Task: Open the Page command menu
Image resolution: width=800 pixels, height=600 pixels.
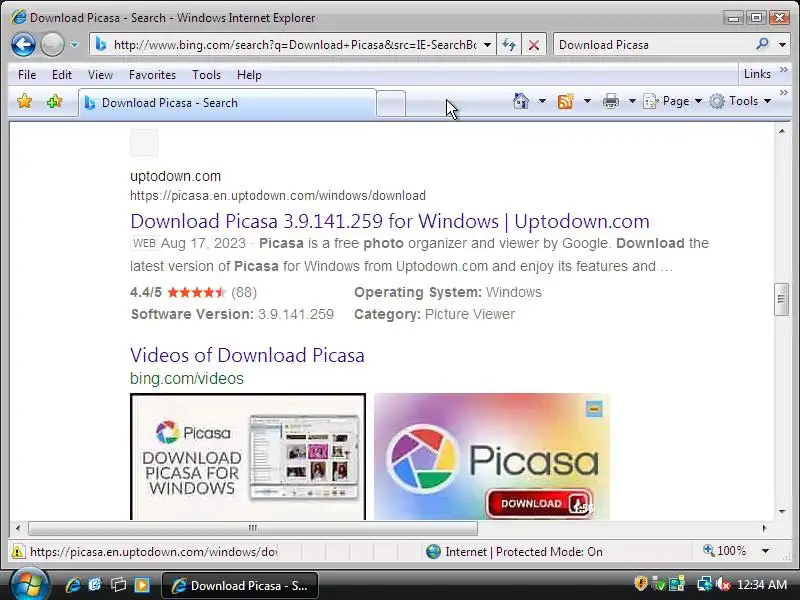Action: coord(672,101)
